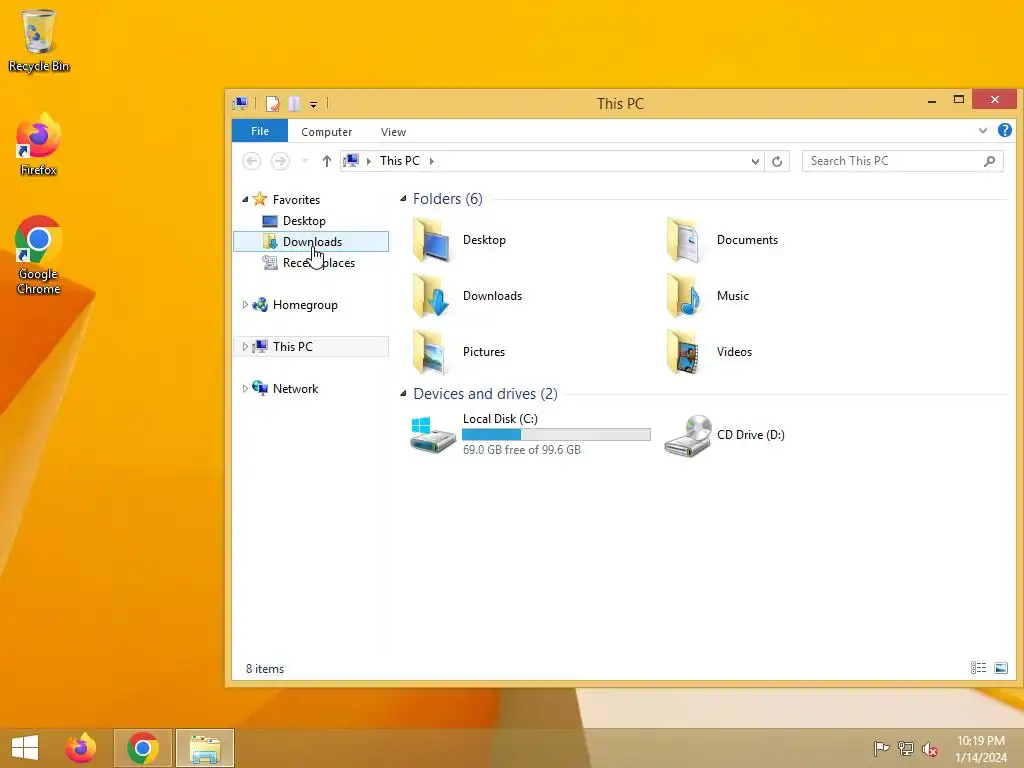
Task: Open the taskbar clock showing 10:19 PM
Action: click(x=981, y=749)
